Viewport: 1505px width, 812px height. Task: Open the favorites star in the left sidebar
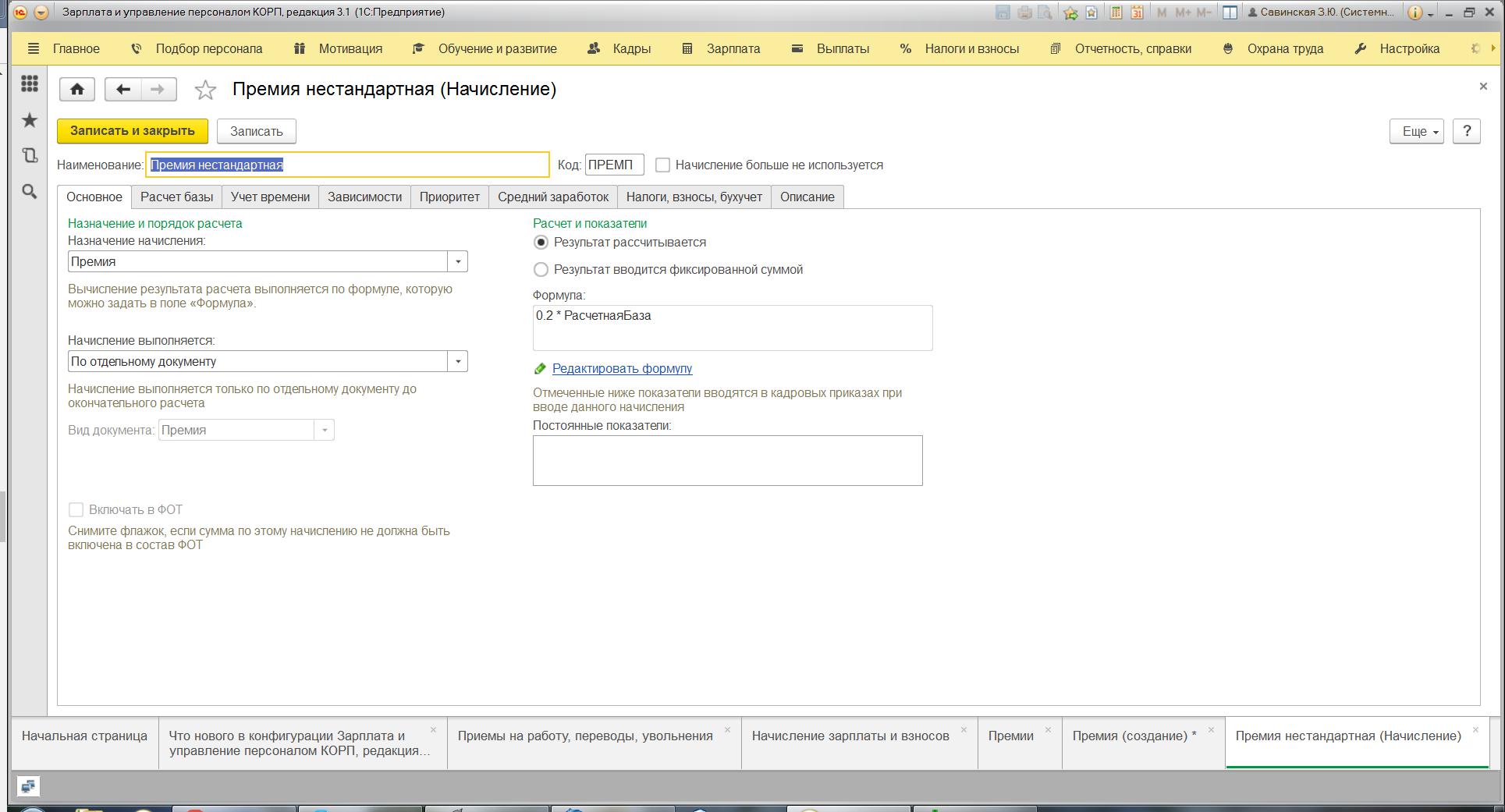[30, 120]
